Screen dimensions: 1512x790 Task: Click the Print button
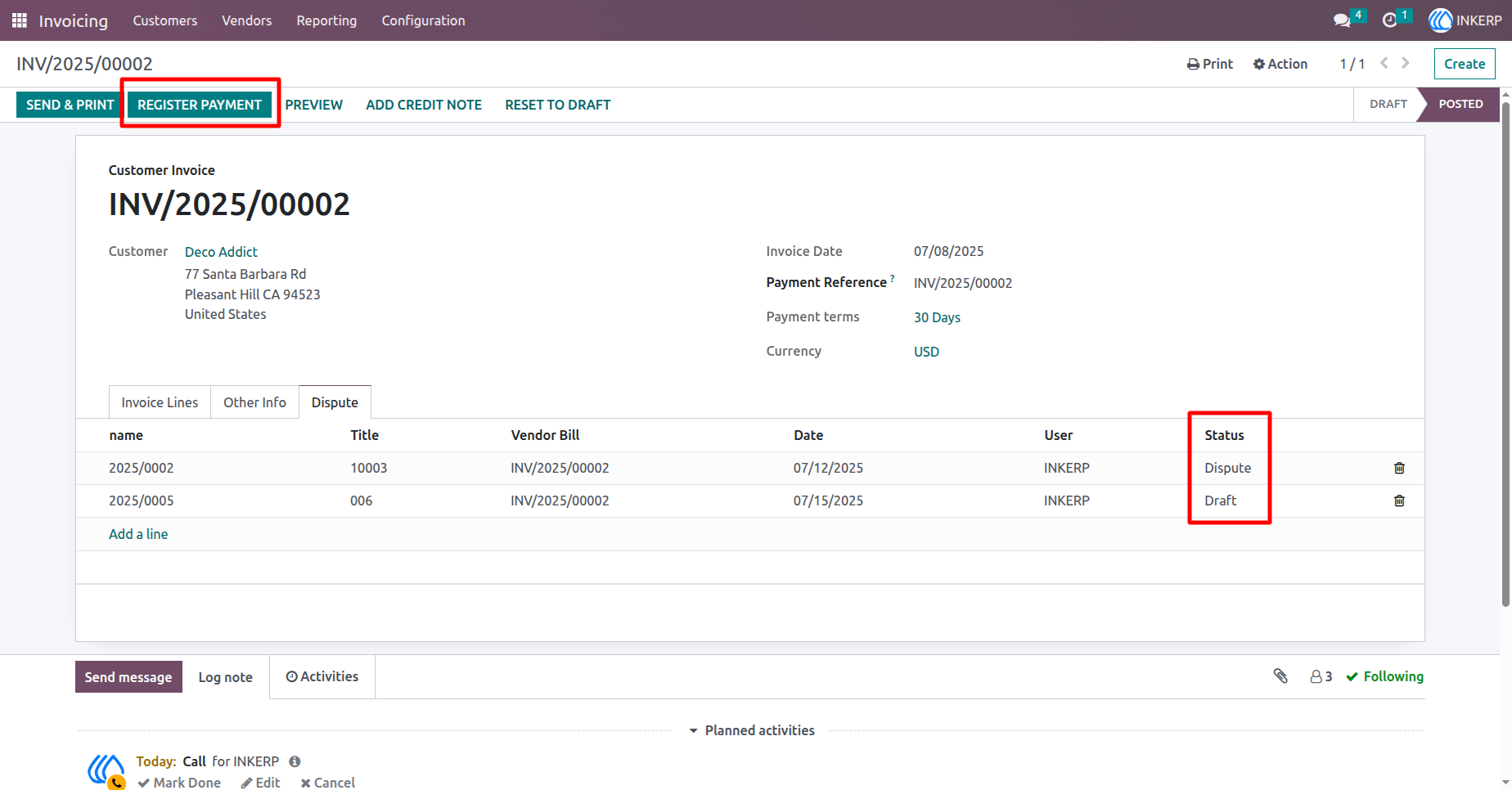1209,64
